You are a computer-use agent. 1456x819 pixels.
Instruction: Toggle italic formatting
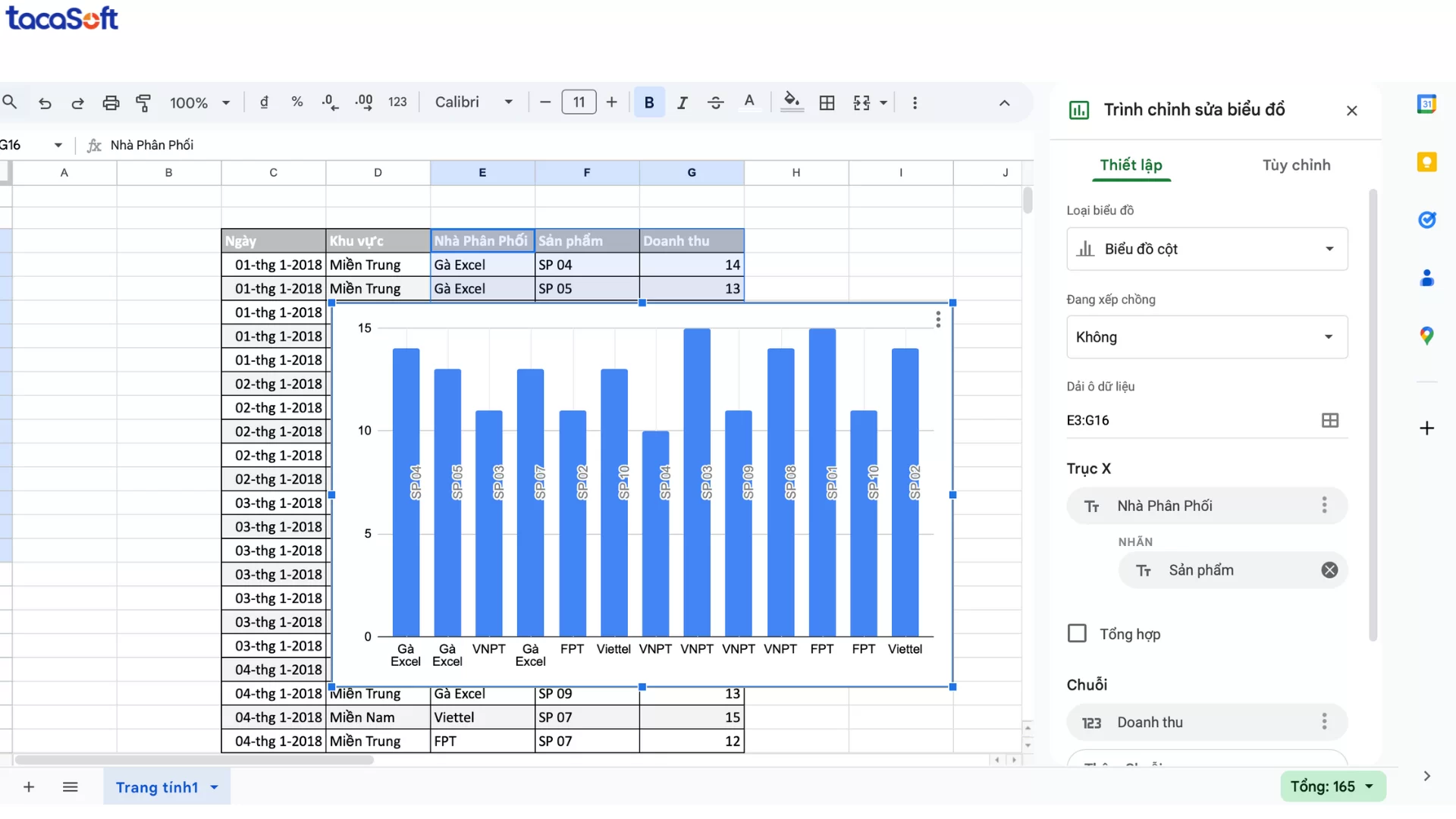coord(682,102)
